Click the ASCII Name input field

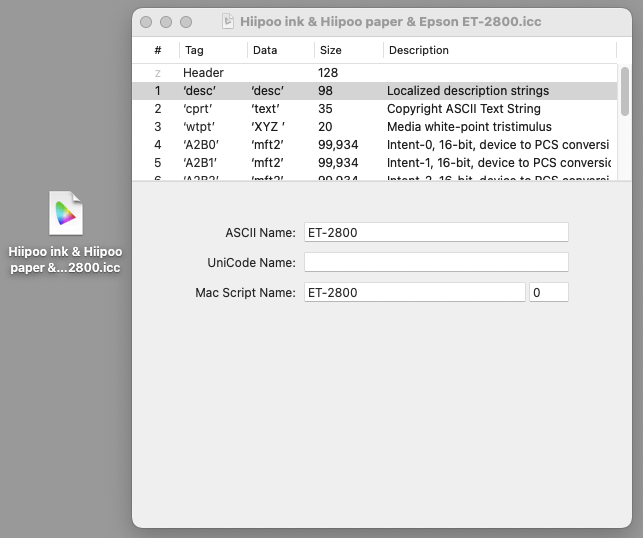pyautogui.click(x=436, y=233)
